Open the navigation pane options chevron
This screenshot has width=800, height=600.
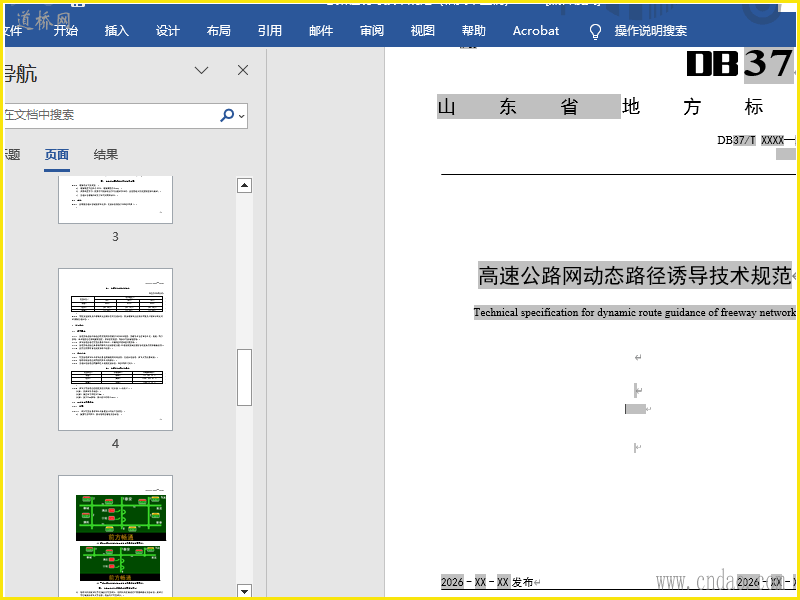(202, 70)
